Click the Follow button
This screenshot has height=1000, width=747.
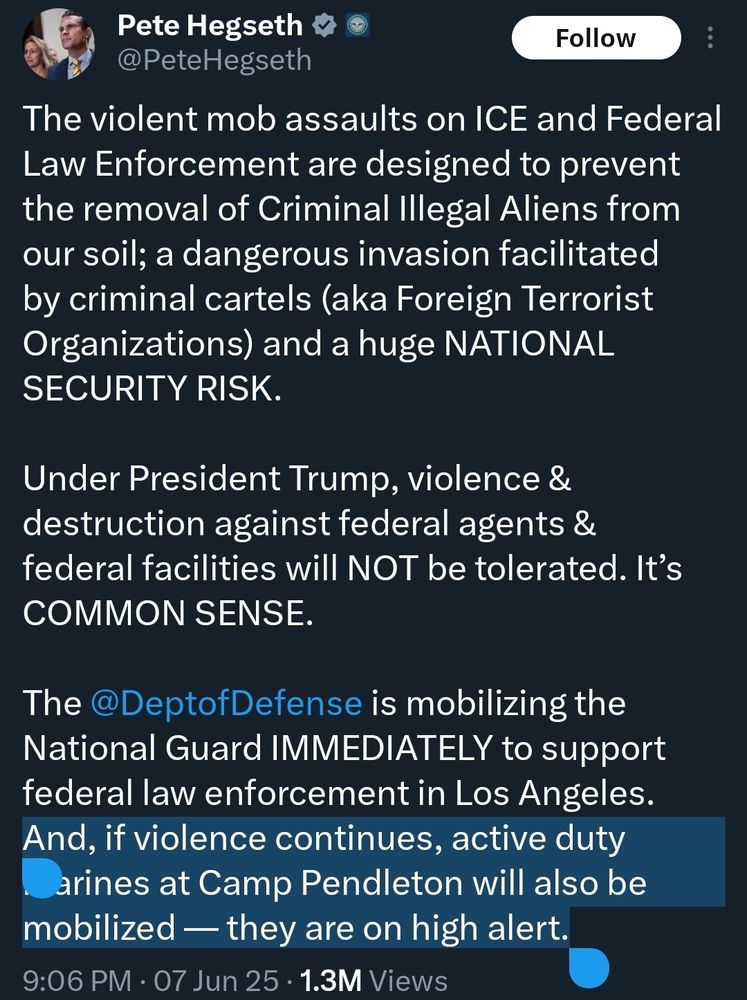pos(596,38)
